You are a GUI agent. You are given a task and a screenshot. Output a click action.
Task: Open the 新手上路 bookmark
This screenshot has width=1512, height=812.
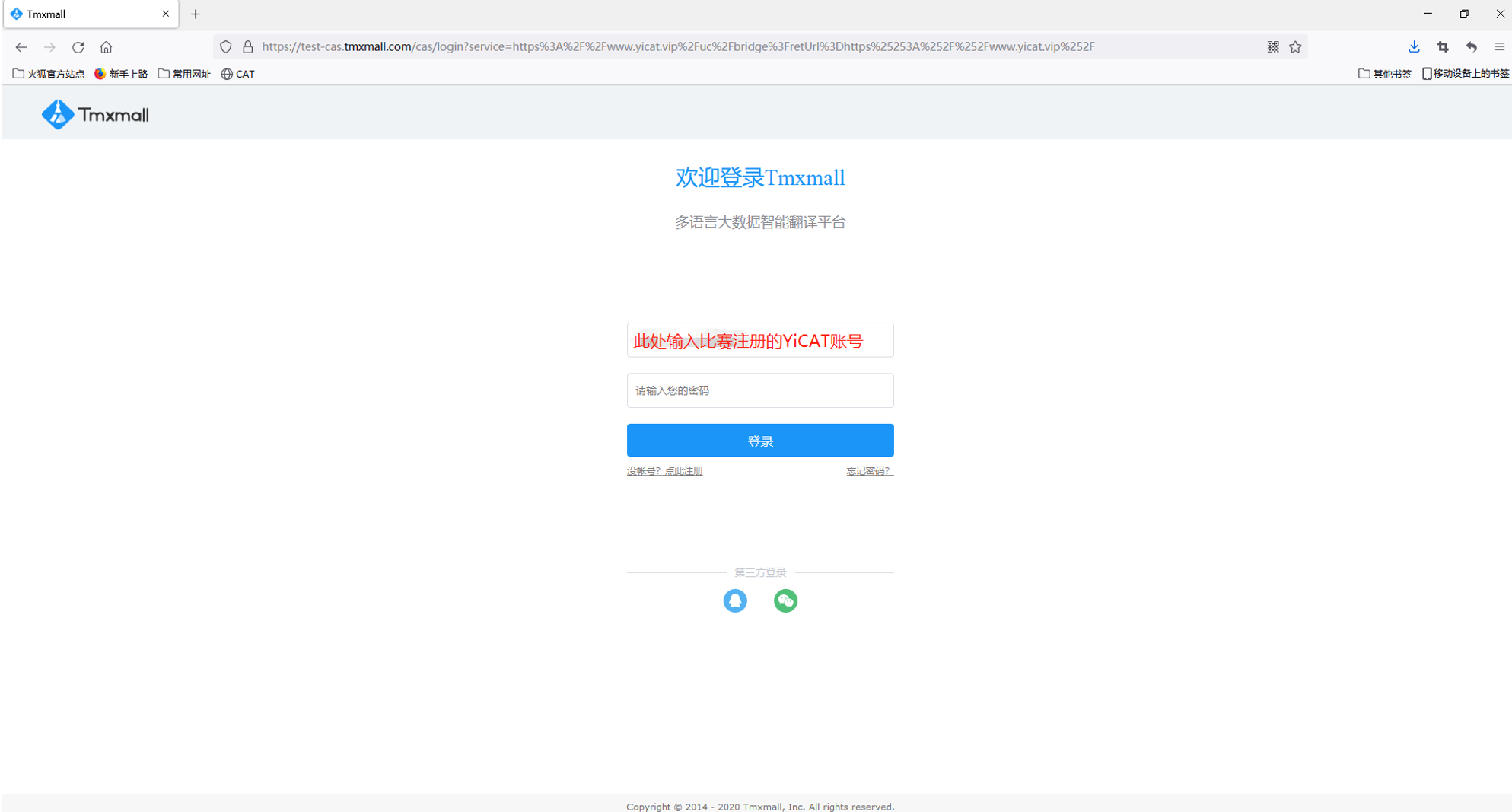(x=121, y=74)
